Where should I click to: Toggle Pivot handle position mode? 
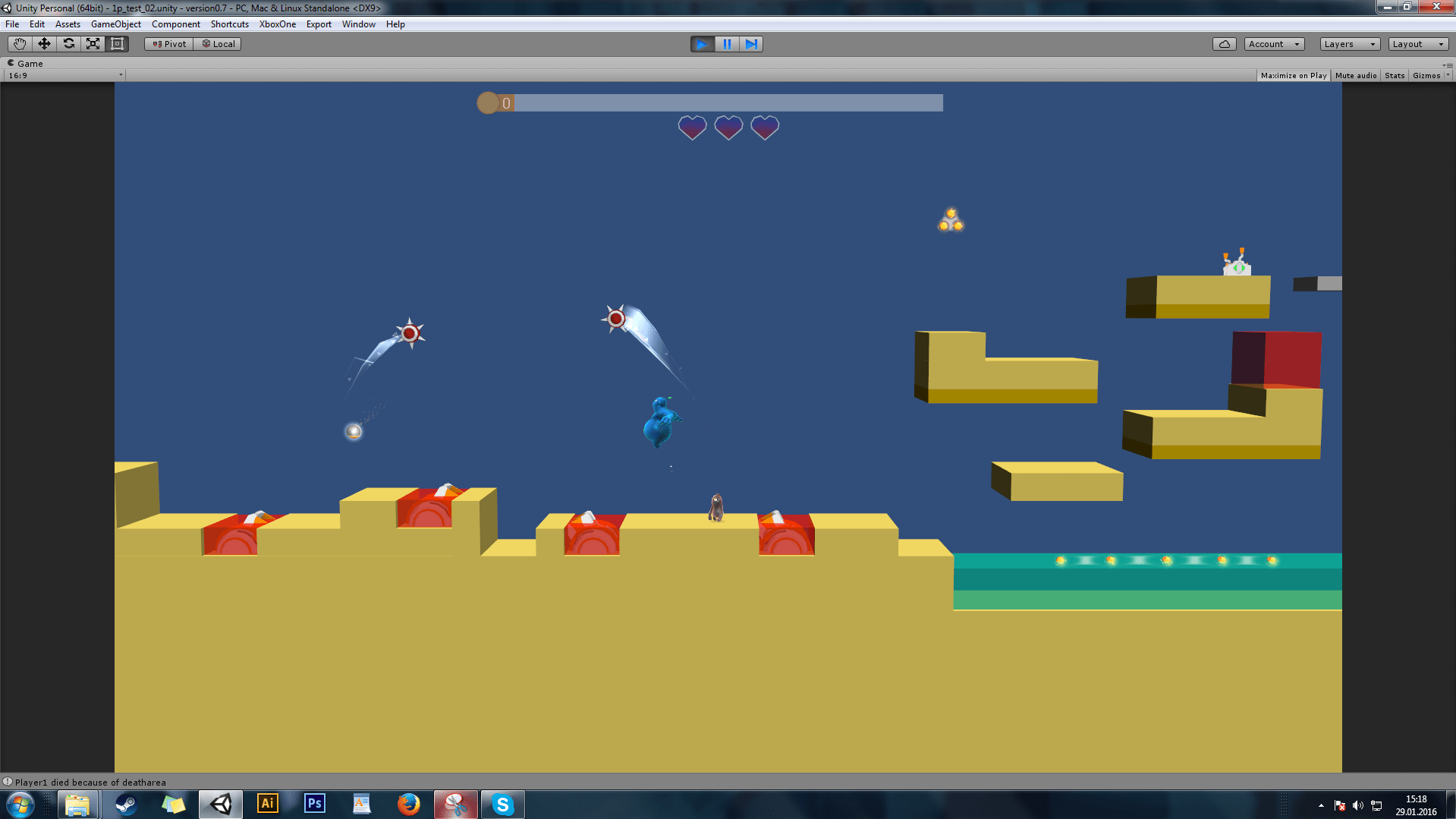(168, 43)
